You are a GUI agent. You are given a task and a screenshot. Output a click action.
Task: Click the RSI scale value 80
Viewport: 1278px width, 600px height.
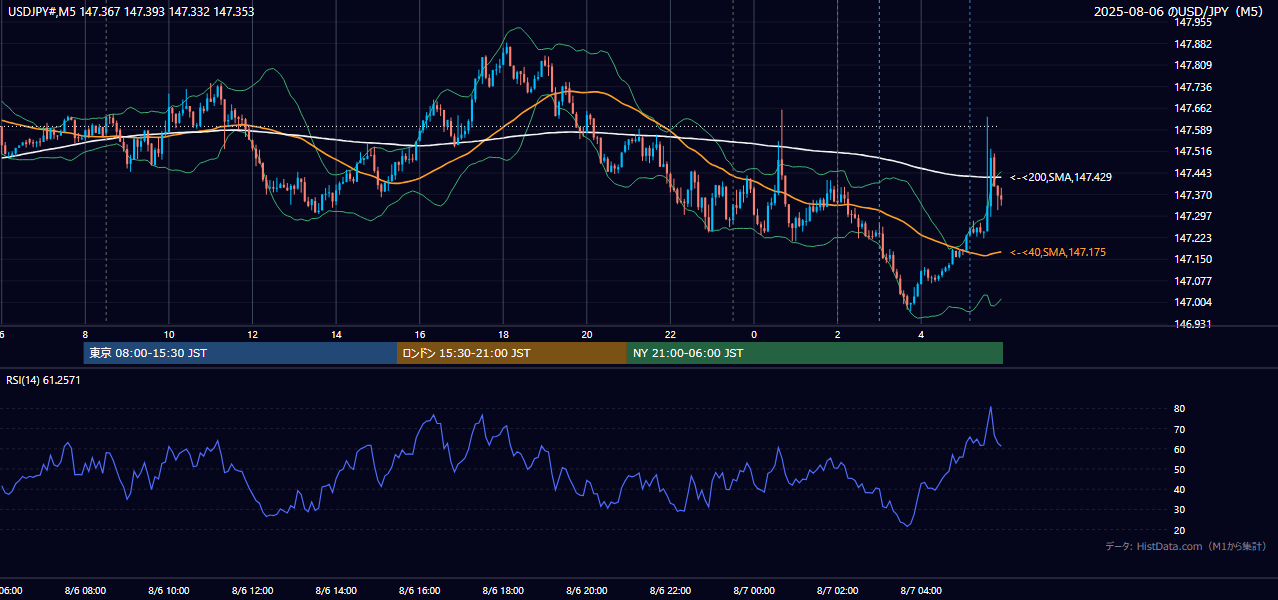pos(1179,409)
